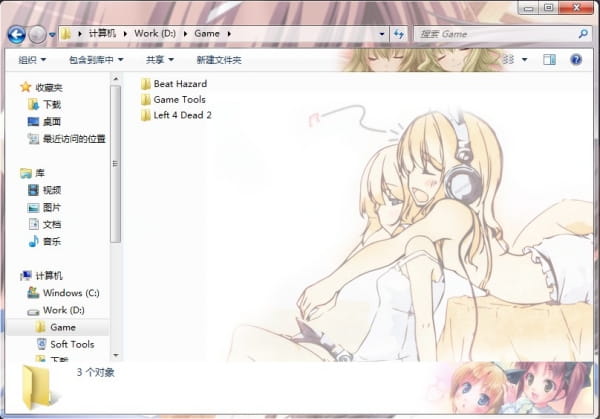Open Work (D:) drive in navigation pane
Image resolution: width=600 pixels, height=419 pixels.
[64, 310]
